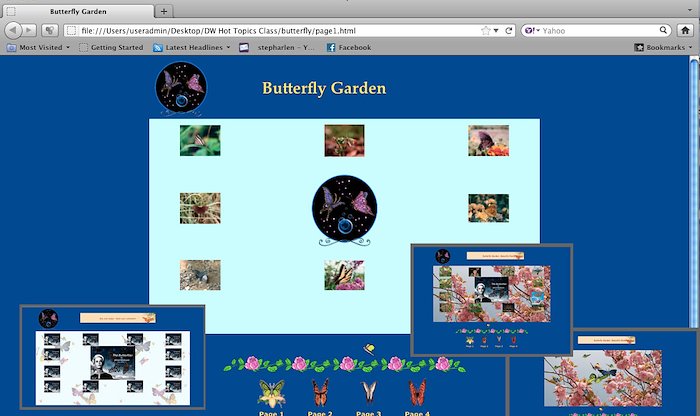Screen dimensions: 700x416
Task: Click the browser back arrow button
Action: point(15,30)
